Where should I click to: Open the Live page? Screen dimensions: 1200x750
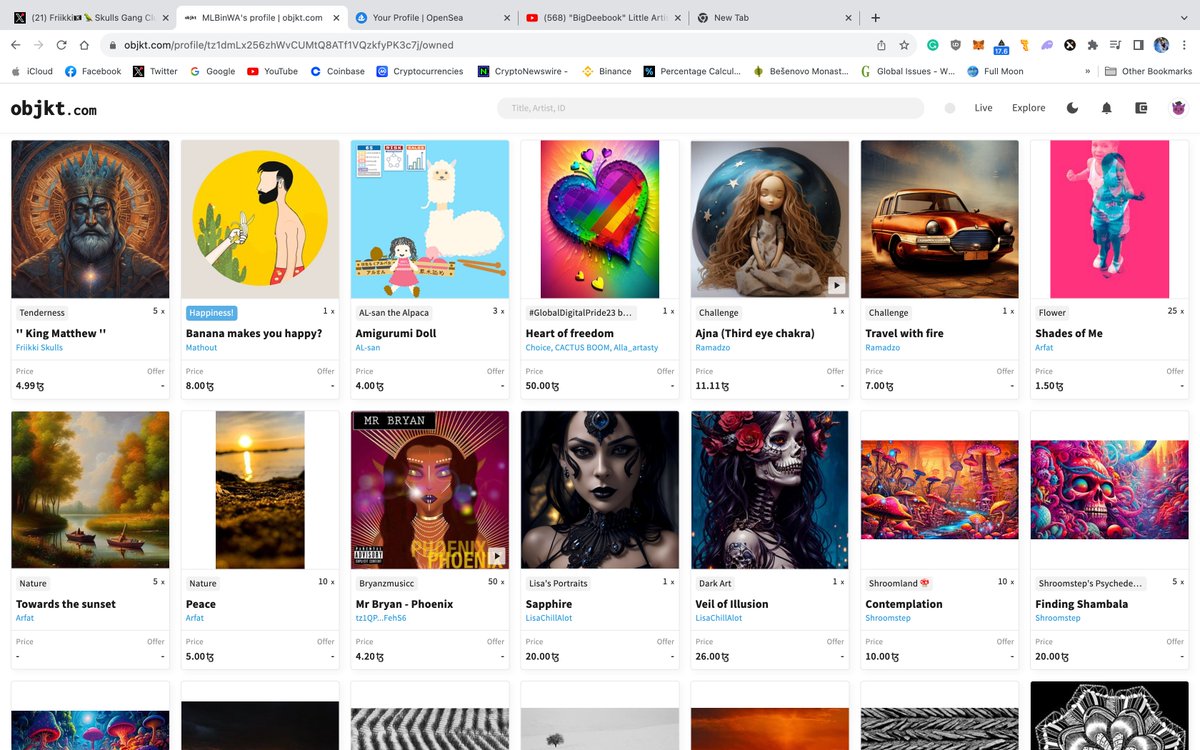[983, 108]
